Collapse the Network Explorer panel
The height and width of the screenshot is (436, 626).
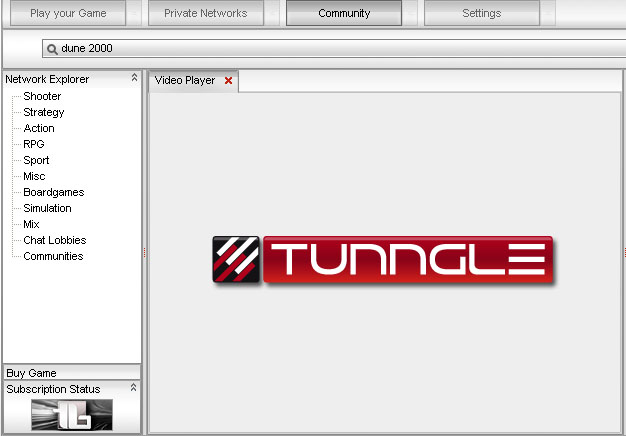(135, 77)
